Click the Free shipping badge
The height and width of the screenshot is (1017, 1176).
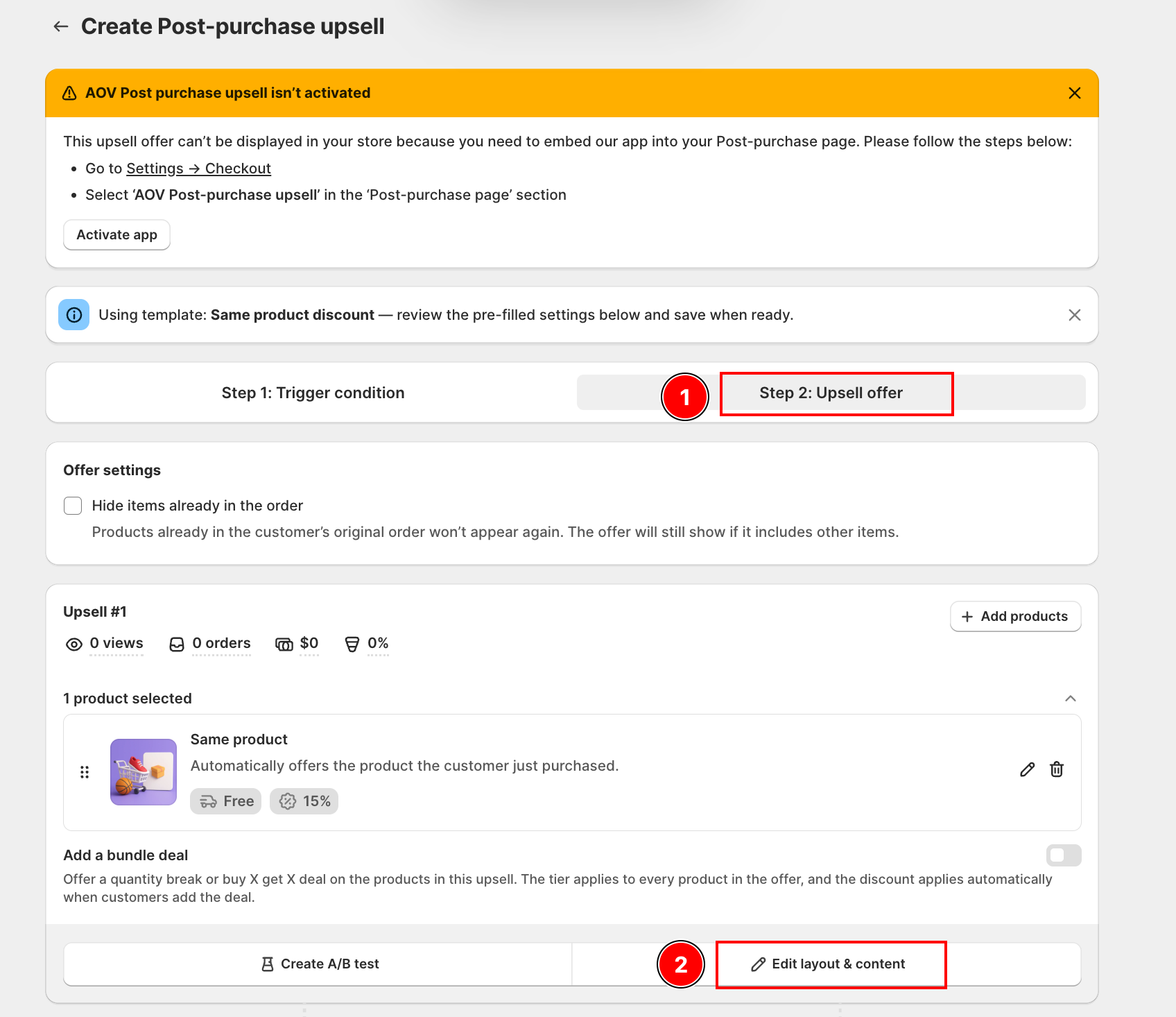click(226, 801)
